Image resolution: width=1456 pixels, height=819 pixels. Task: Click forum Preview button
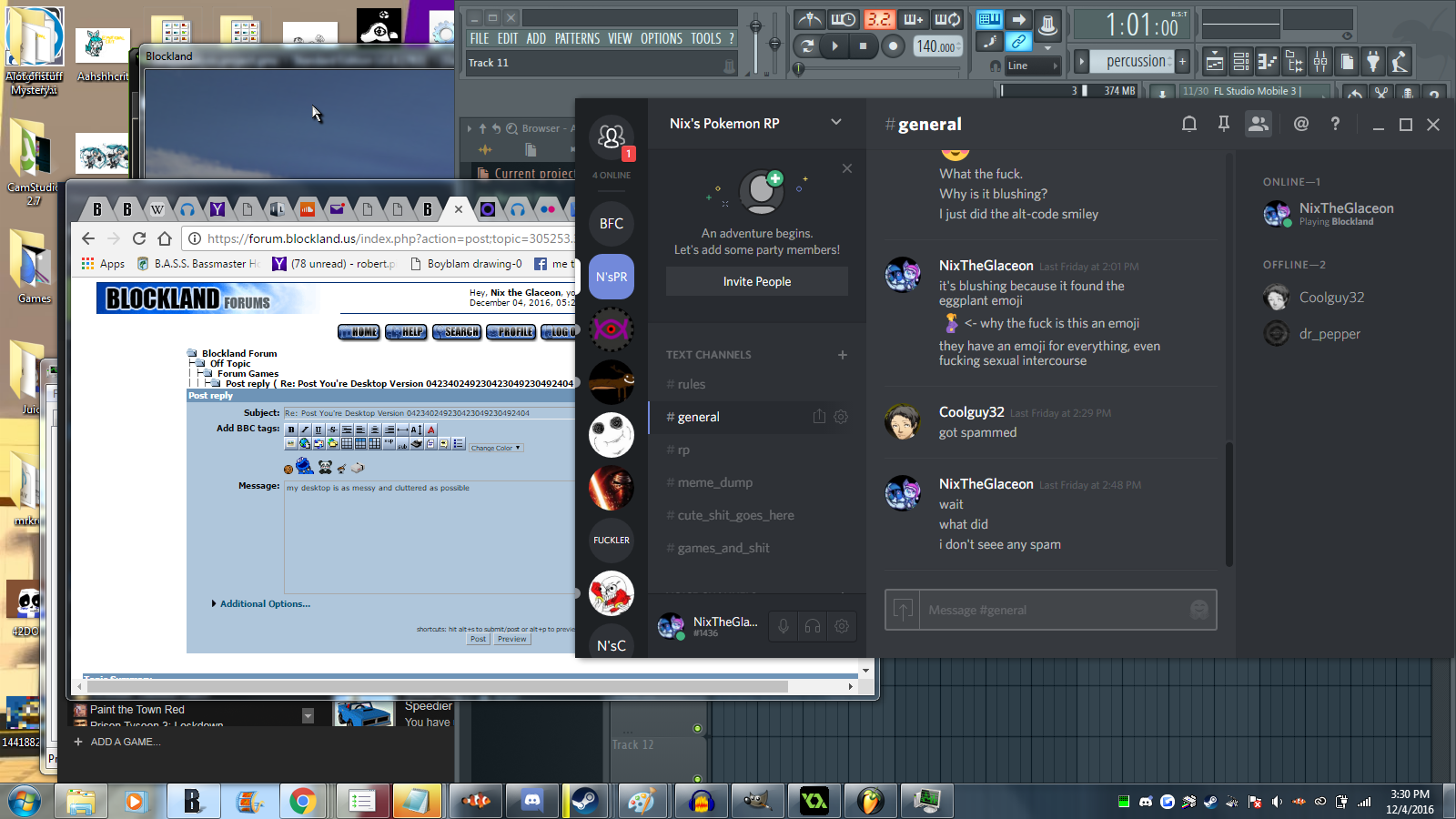(x=511, y=639)
